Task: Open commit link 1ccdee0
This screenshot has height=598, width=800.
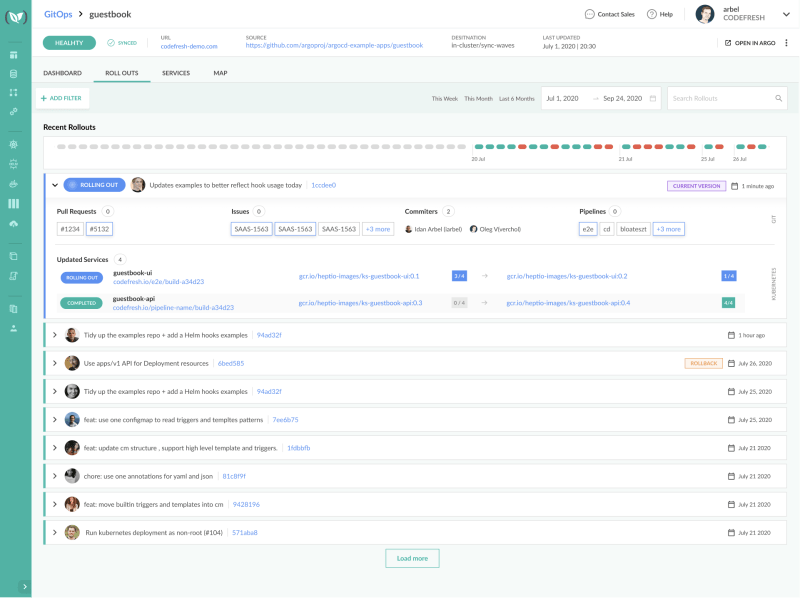Action: (x=322, y=184)
